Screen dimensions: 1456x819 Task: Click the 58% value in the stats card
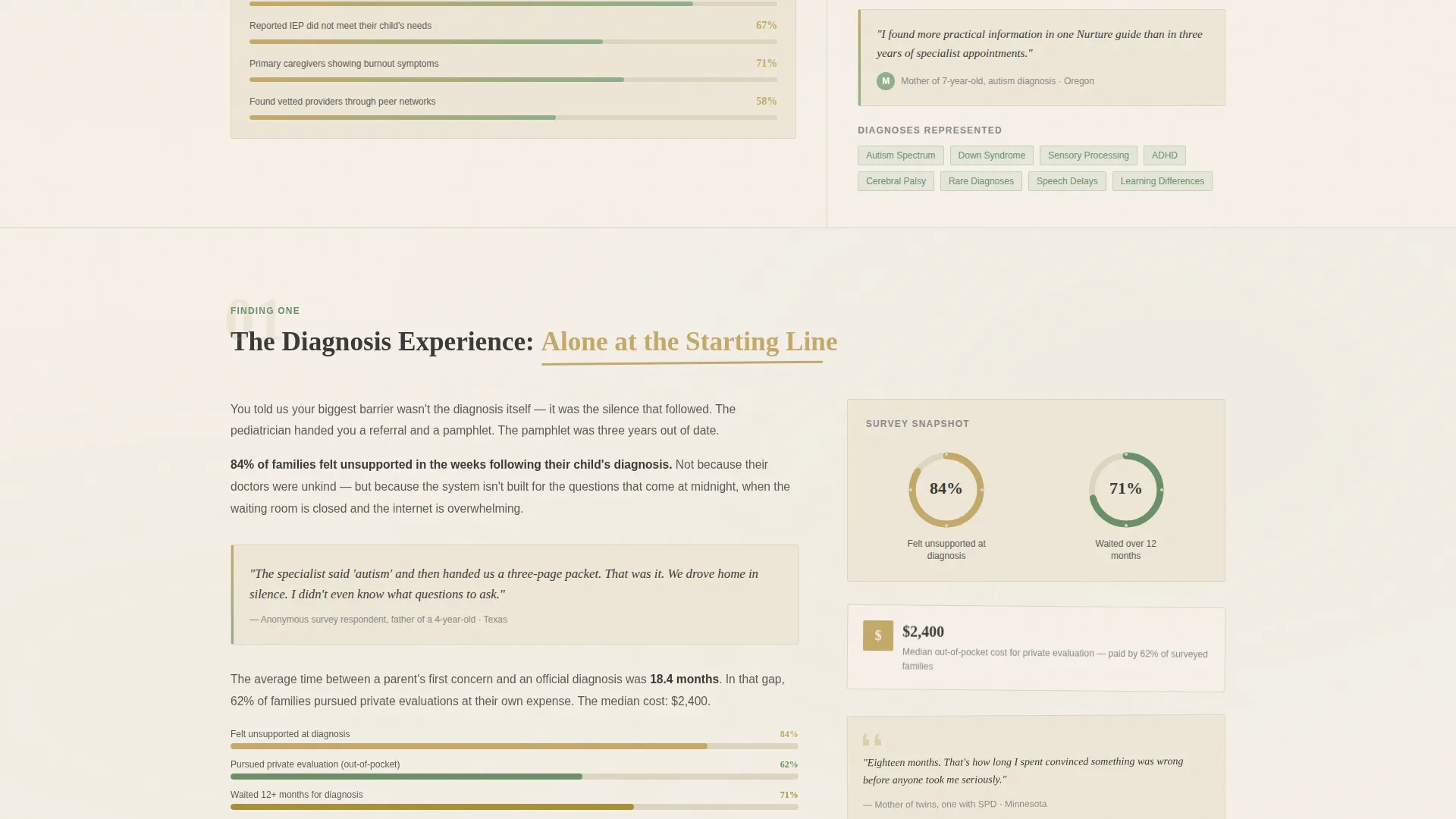point(766,102)
